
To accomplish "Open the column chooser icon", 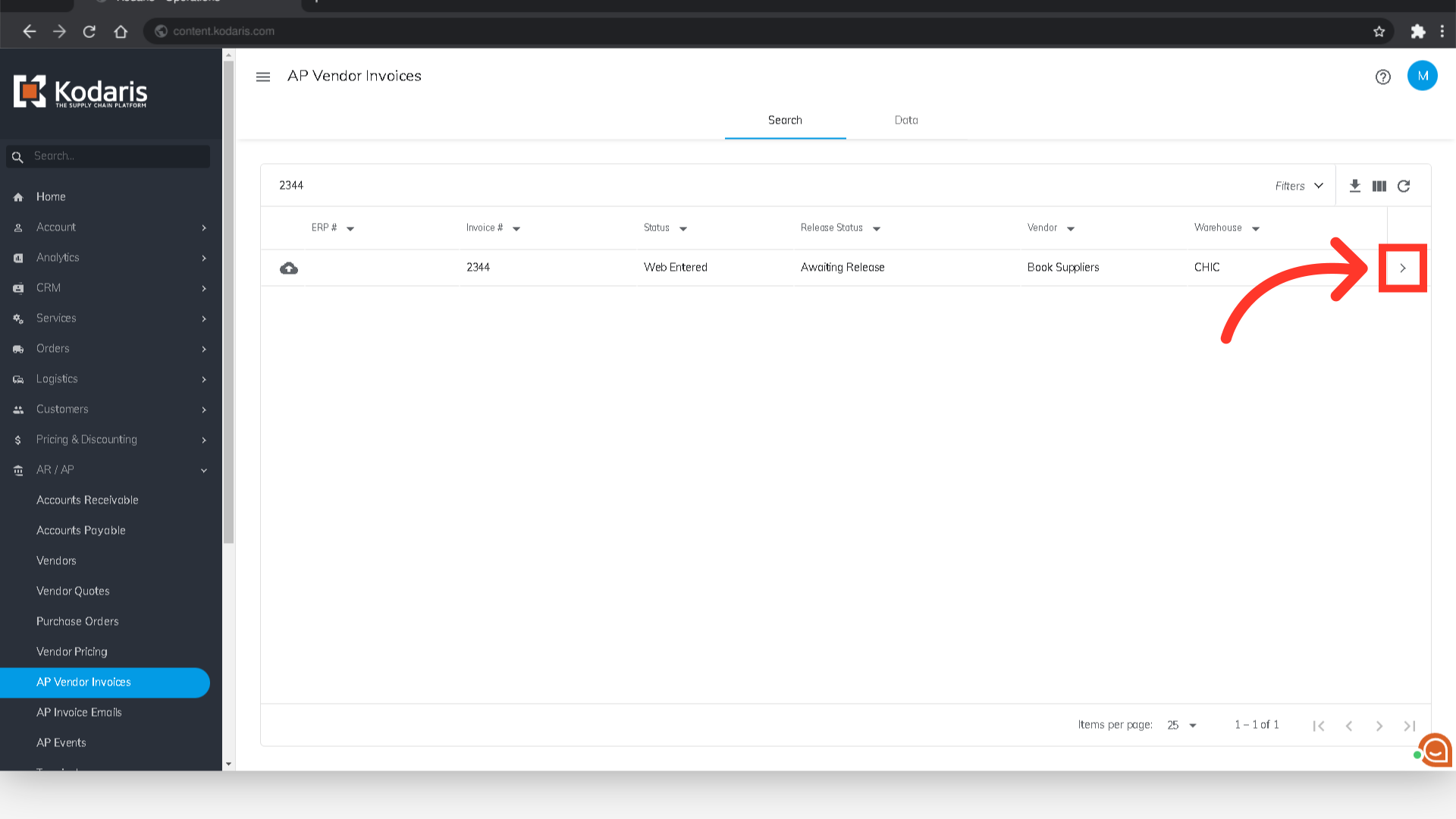I will coord(1379,186).
